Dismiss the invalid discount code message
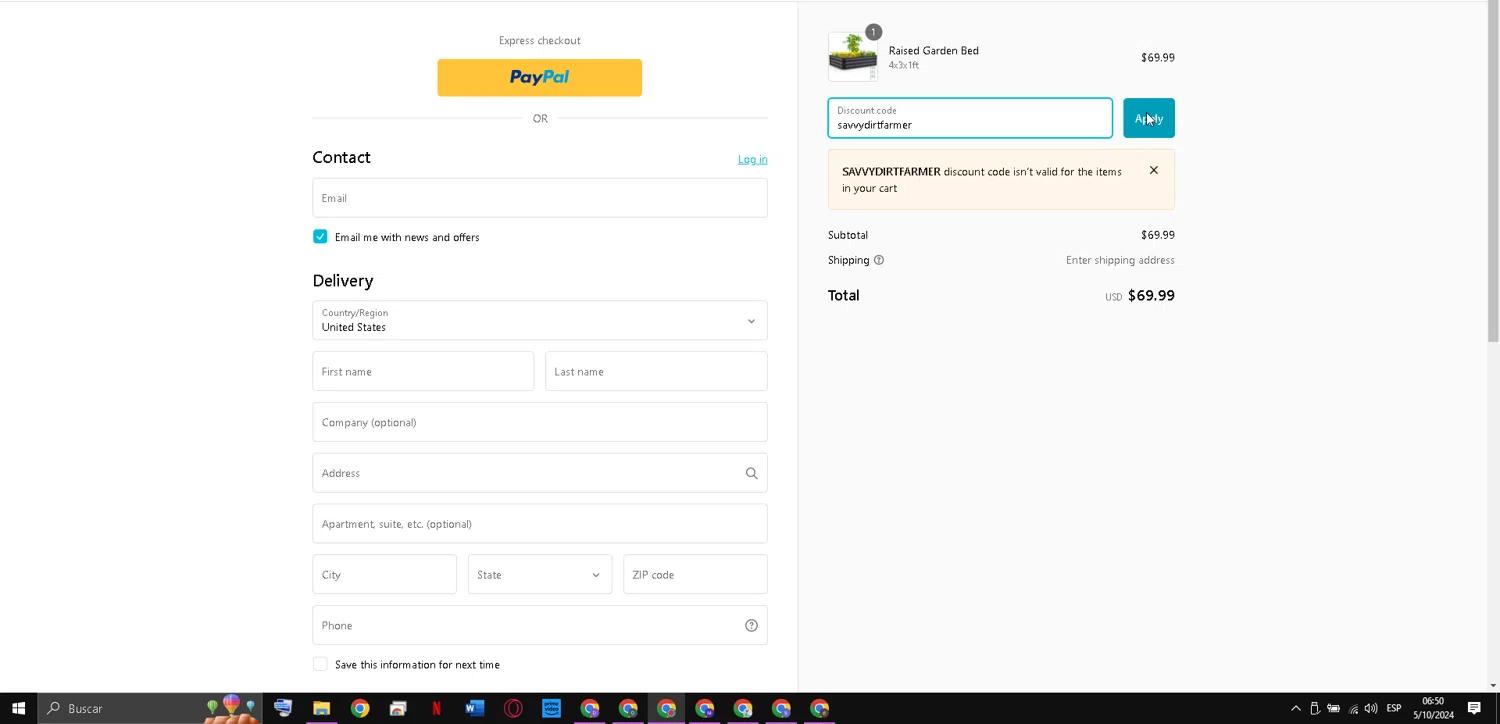The width and height of the screenshot is (1500, 724). click(x=1153, y=171)
